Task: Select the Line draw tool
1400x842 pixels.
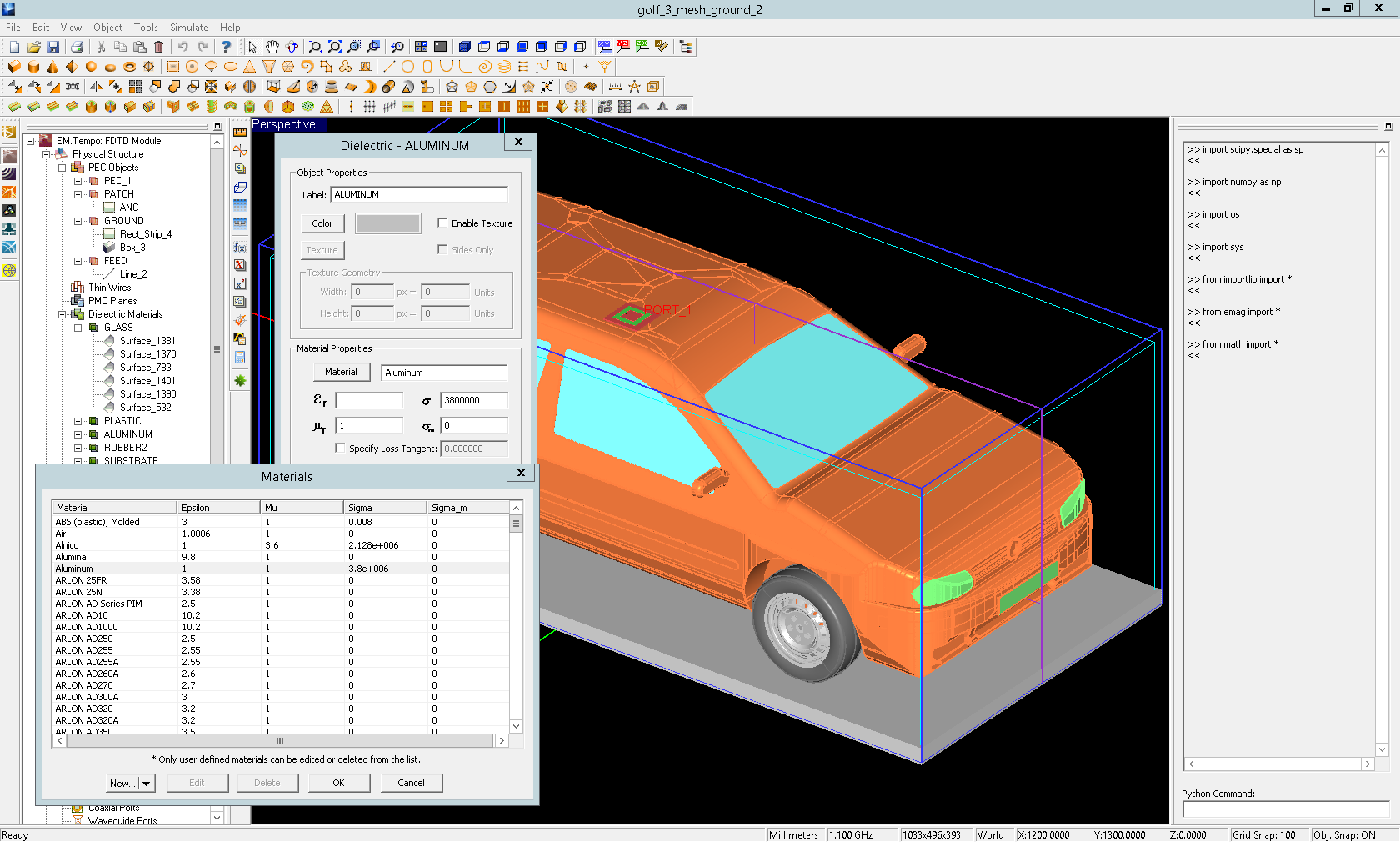Action: point(389,67)
